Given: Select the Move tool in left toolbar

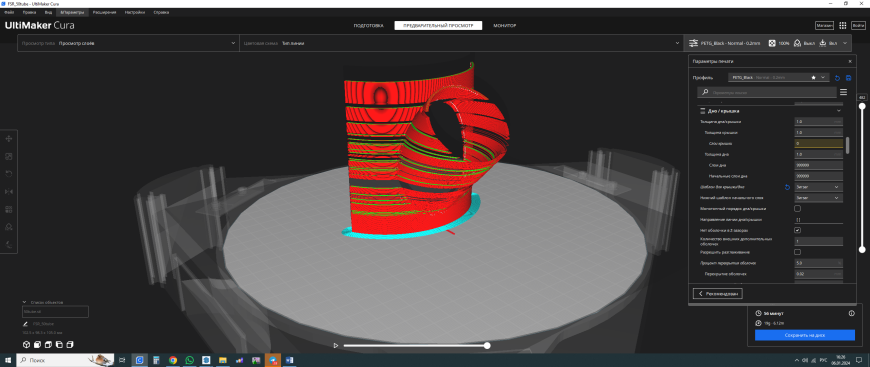Looking at the screenshot, I should [9, 139].
